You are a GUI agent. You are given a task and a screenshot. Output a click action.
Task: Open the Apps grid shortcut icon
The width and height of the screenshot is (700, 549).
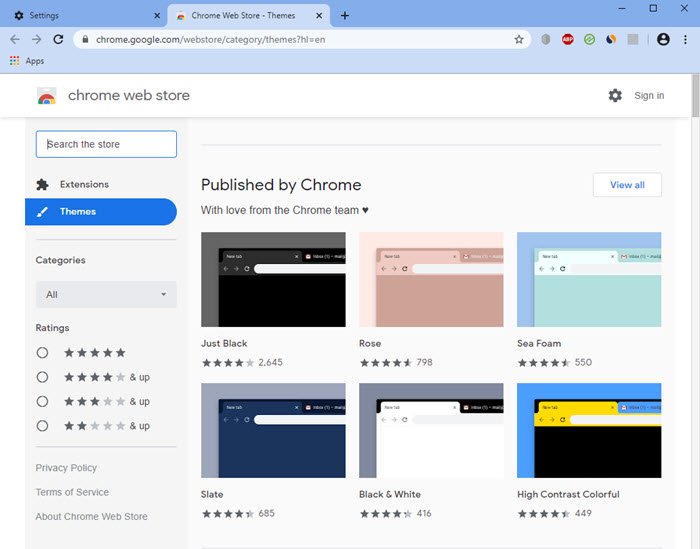tap(15, 61)
